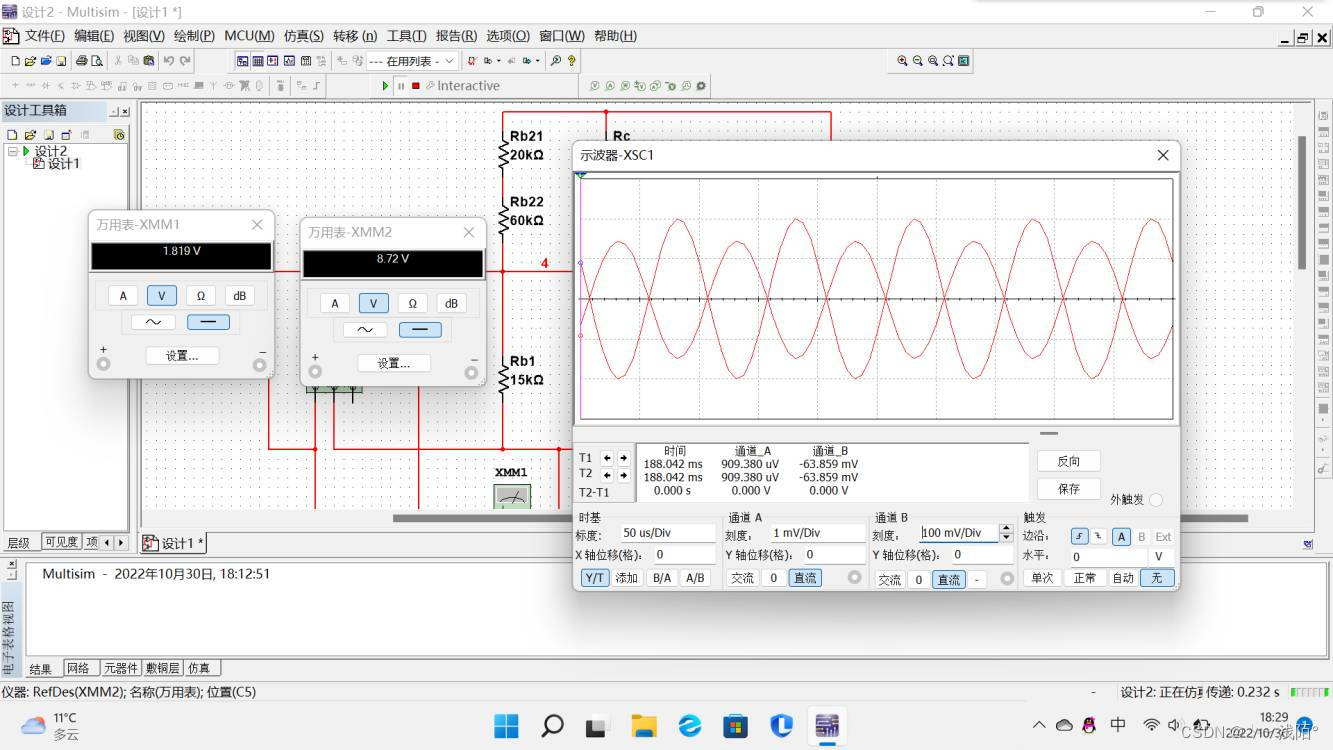Click the Print icon in the toolbar

[x=82, y=61]
